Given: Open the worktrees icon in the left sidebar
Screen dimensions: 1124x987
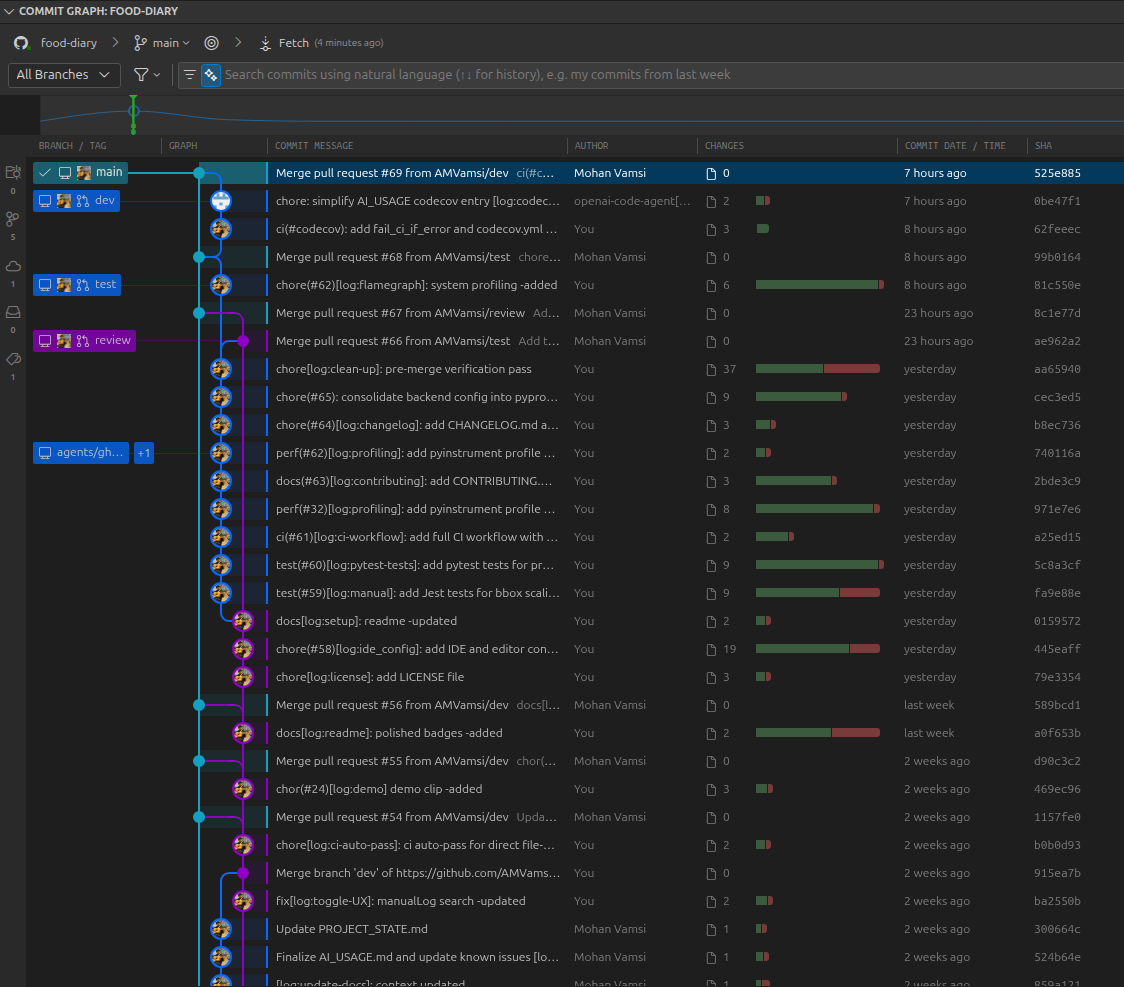Looking at the screenshot, I should (13, 172).
